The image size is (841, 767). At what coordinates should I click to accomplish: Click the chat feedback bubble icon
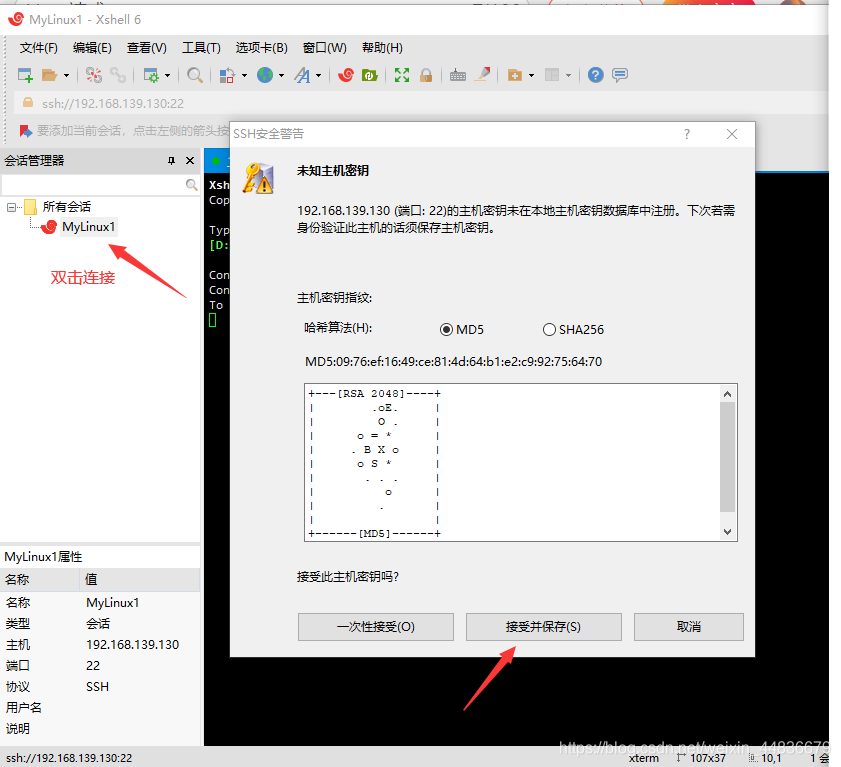(x=619, y=75)
